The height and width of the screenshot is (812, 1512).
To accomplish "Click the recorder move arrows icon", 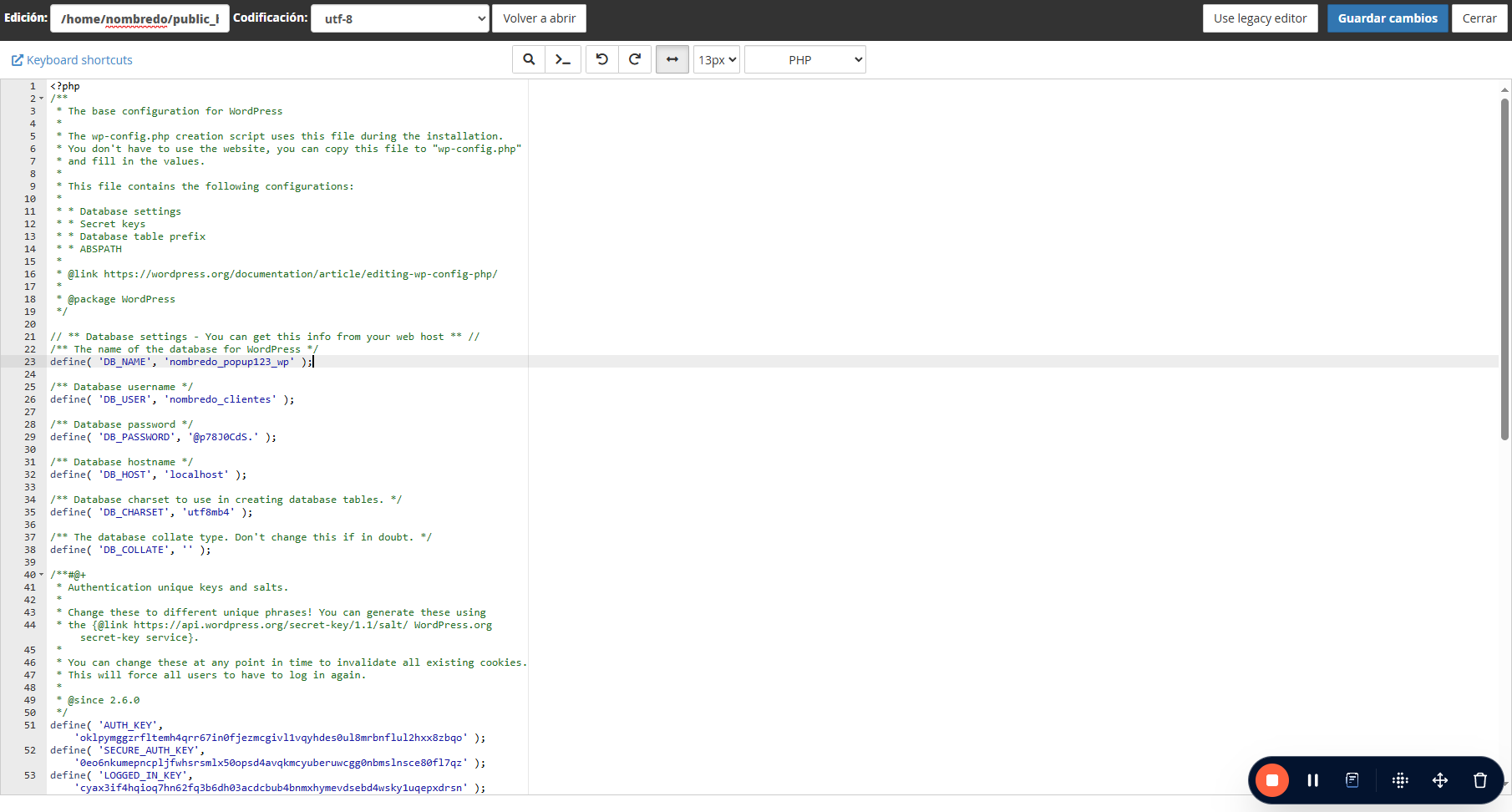I will (1440, 780).
